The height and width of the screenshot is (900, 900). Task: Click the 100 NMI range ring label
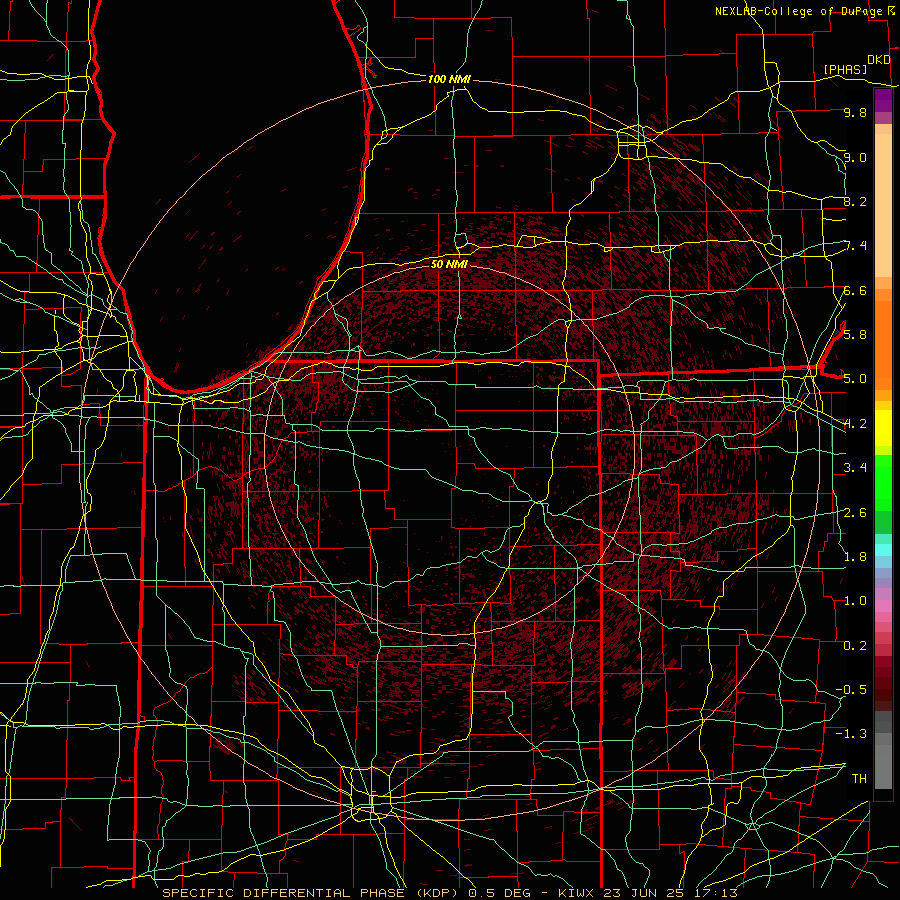[449, 79]
